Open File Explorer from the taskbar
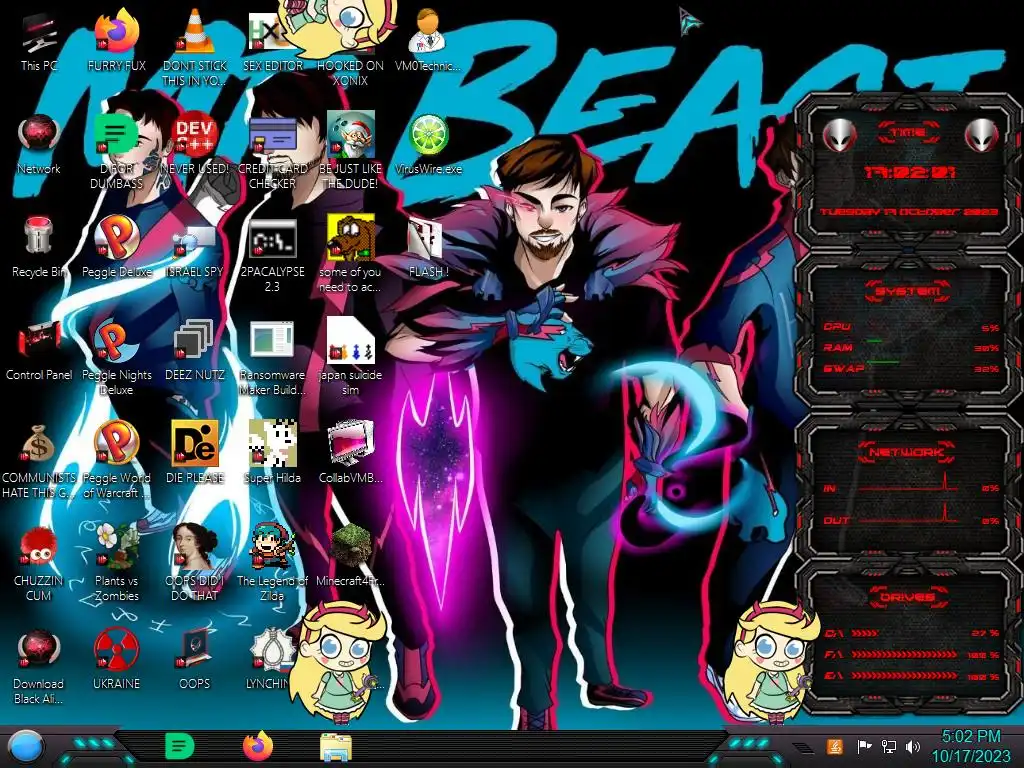 tap(336, 747)
